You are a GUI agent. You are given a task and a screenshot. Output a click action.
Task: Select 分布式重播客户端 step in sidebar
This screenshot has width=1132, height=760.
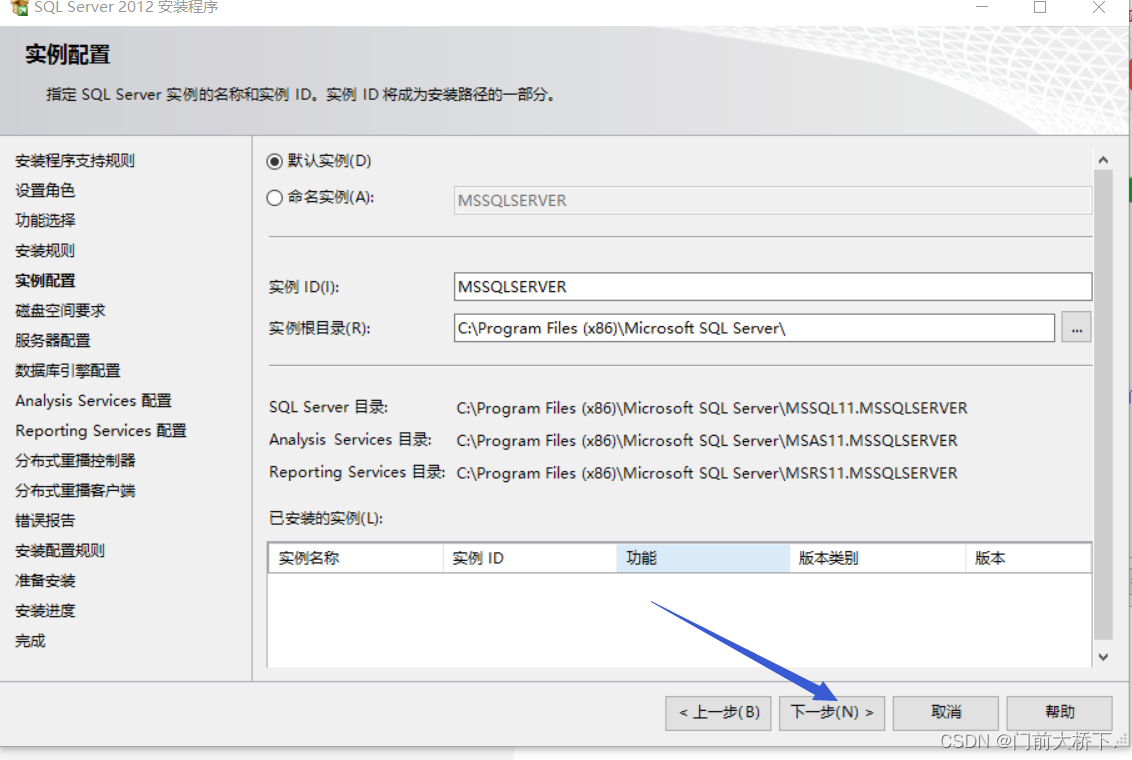tap(75, 491)
